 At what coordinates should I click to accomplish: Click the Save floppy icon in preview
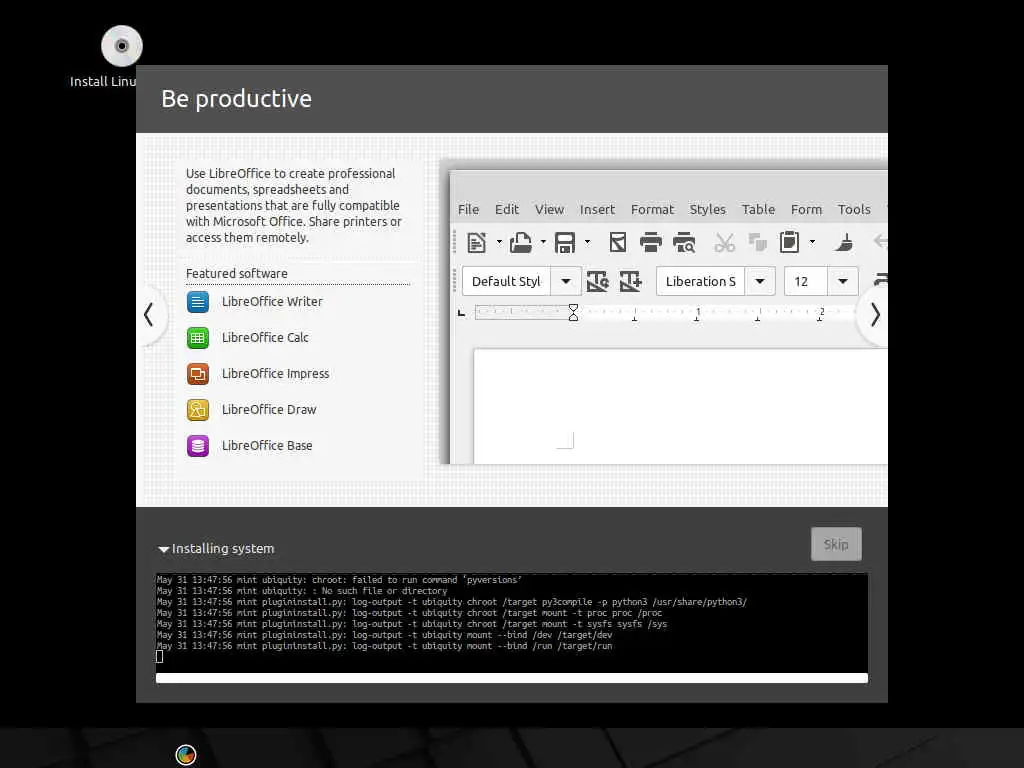pos(565,242)
